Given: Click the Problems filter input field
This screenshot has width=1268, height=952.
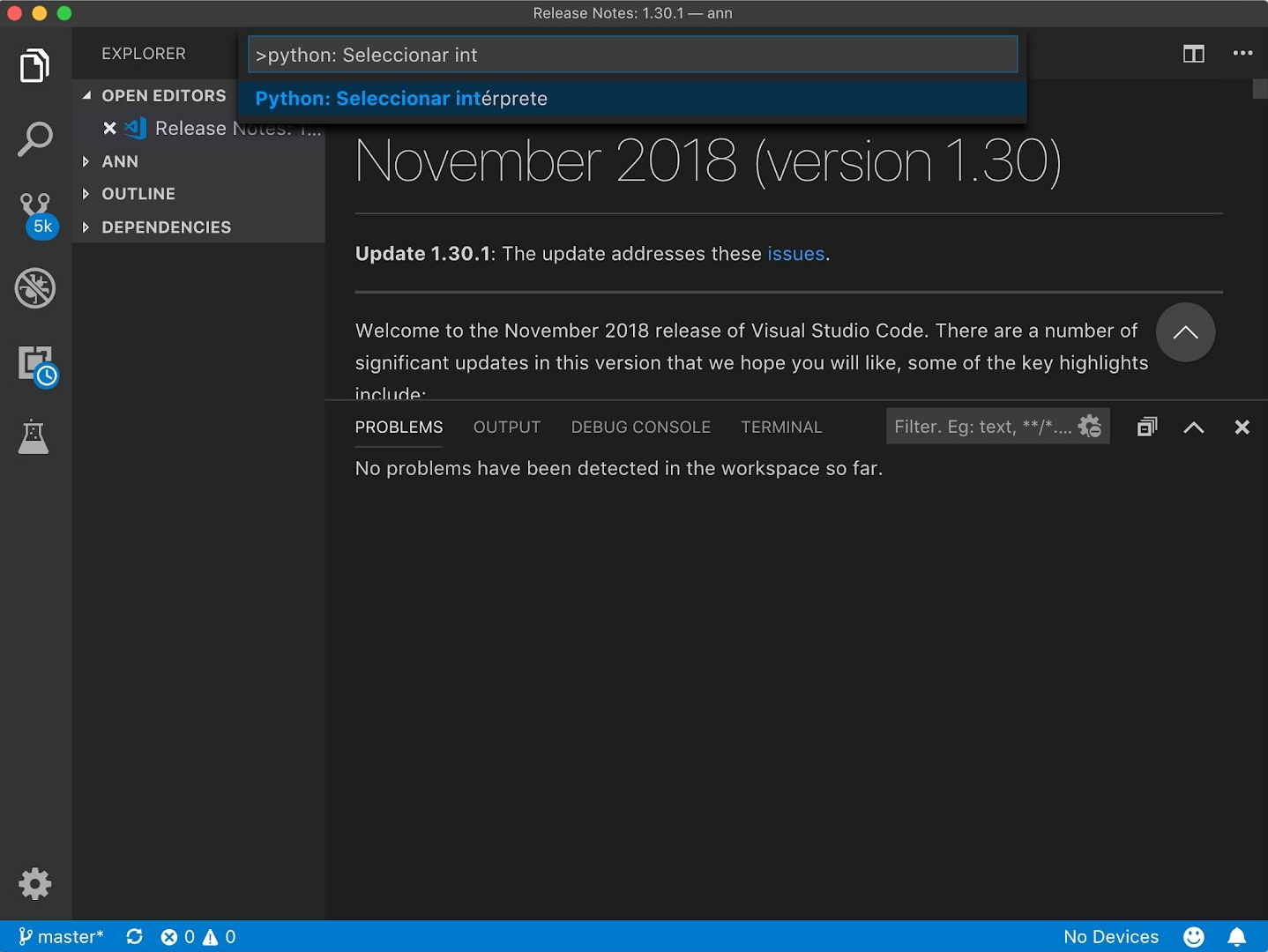Looking at the screenshot, I should pos(983,427).
